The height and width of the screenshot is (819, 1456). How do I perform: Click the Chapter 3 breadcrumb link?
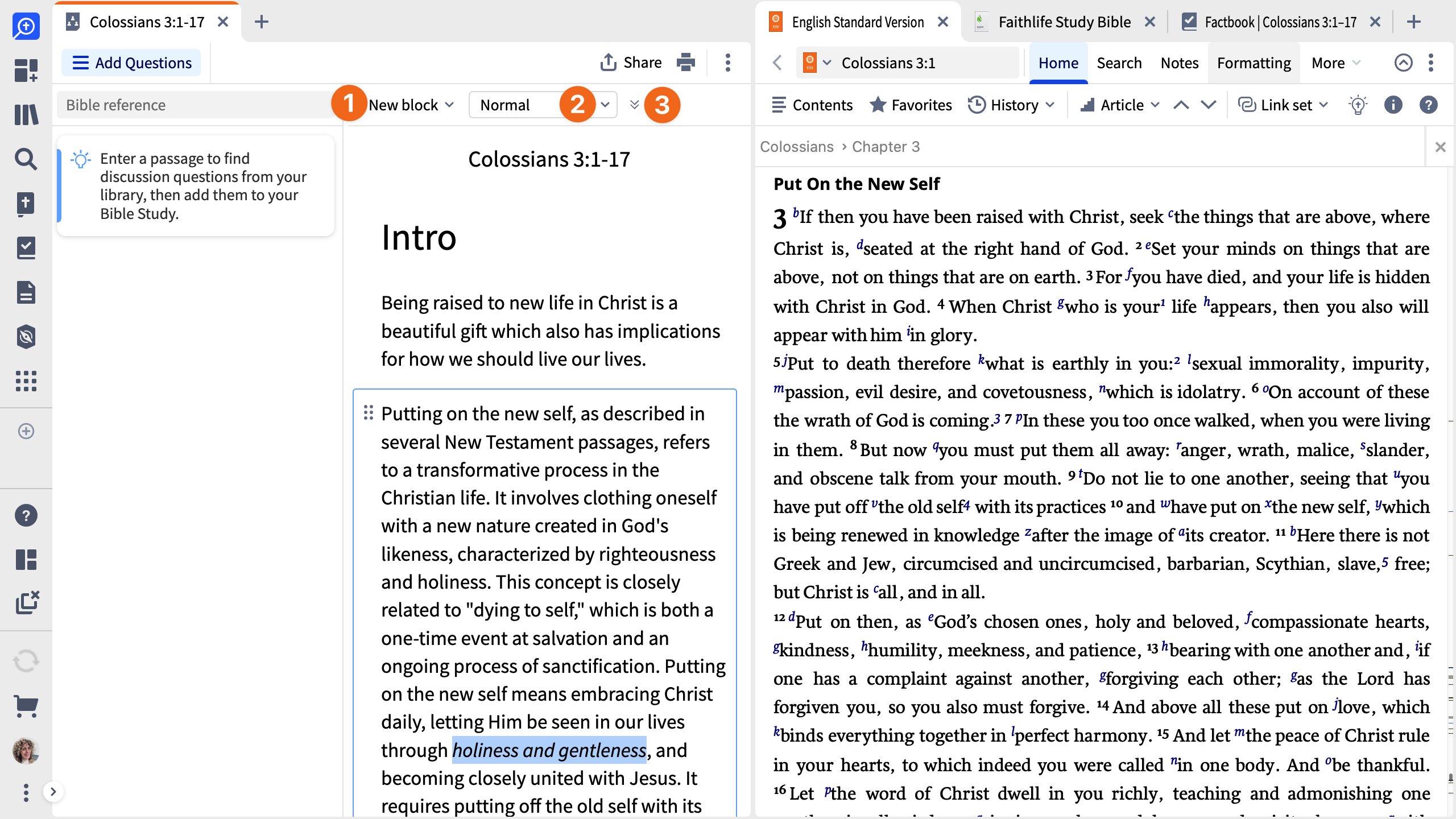886,147
